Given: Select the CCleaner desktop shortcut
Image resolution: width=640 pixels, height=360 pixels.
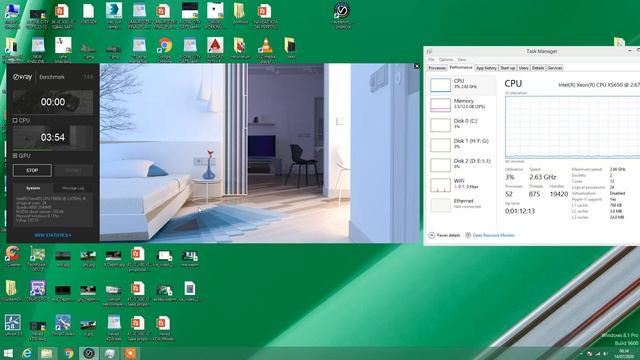Looking at the screenshot, I should (x=12, y=256).
